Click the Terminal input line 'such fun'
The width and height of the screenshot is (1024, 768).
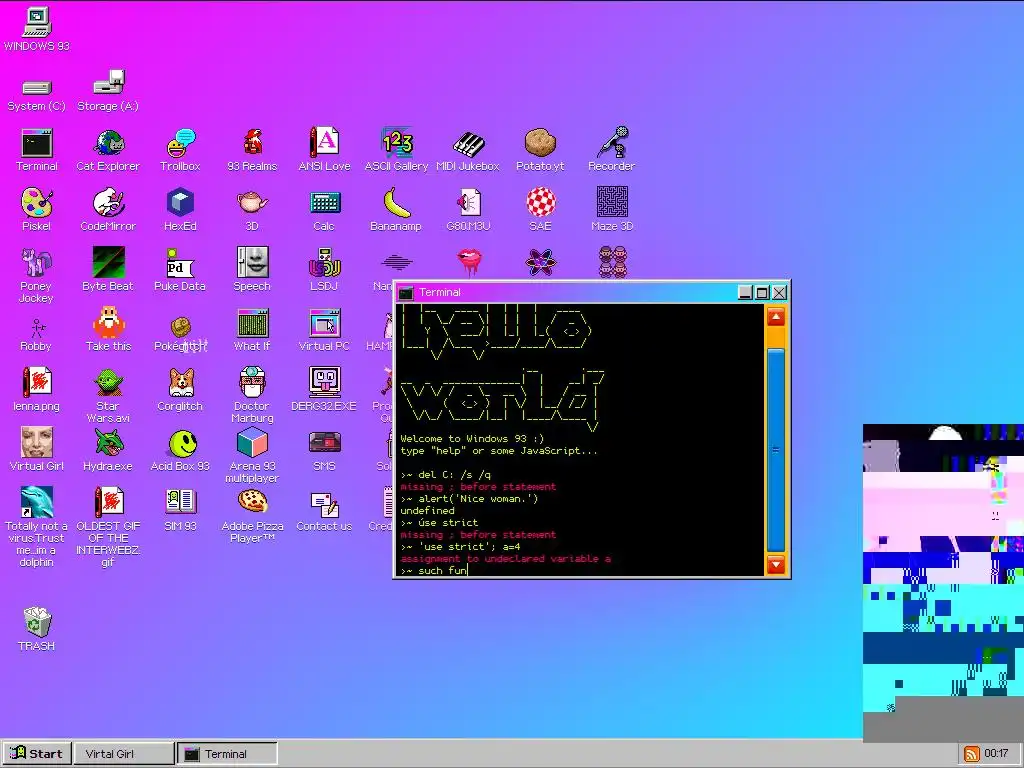pyautogui.click(x=434, y=571)
